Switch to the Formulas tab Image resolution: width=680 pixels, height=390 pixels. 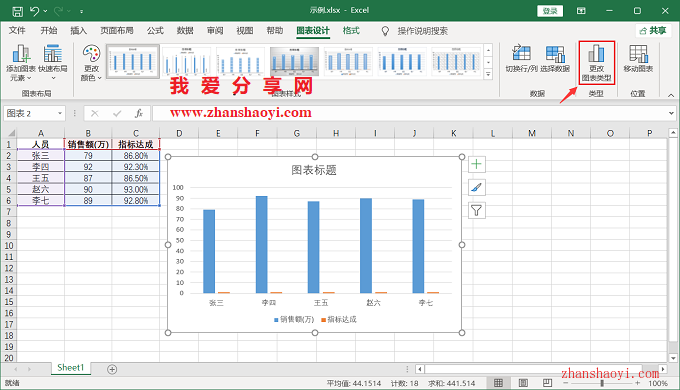coord(155,30)
